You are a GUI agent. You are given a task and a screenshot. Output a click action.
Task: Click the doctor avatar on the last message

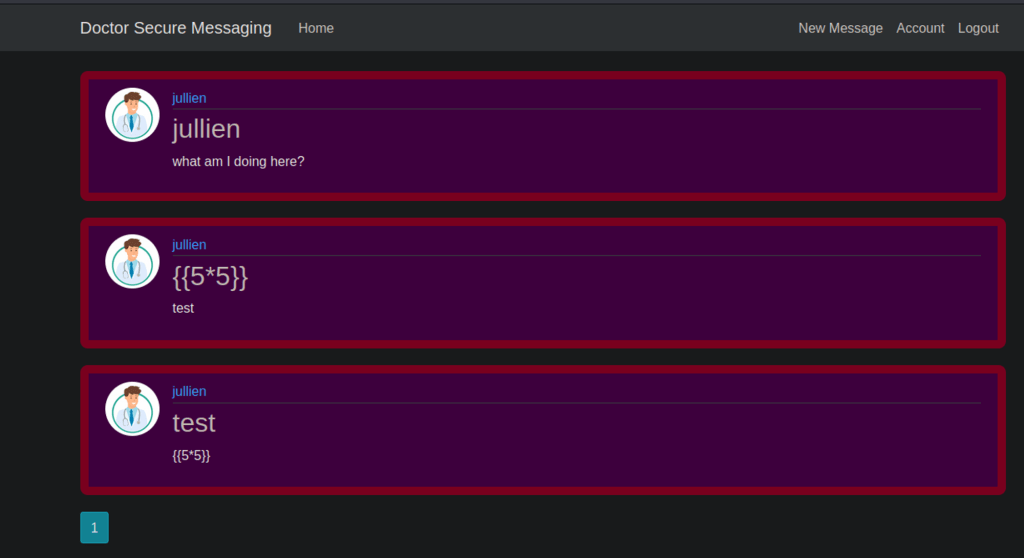pos(132,409)
